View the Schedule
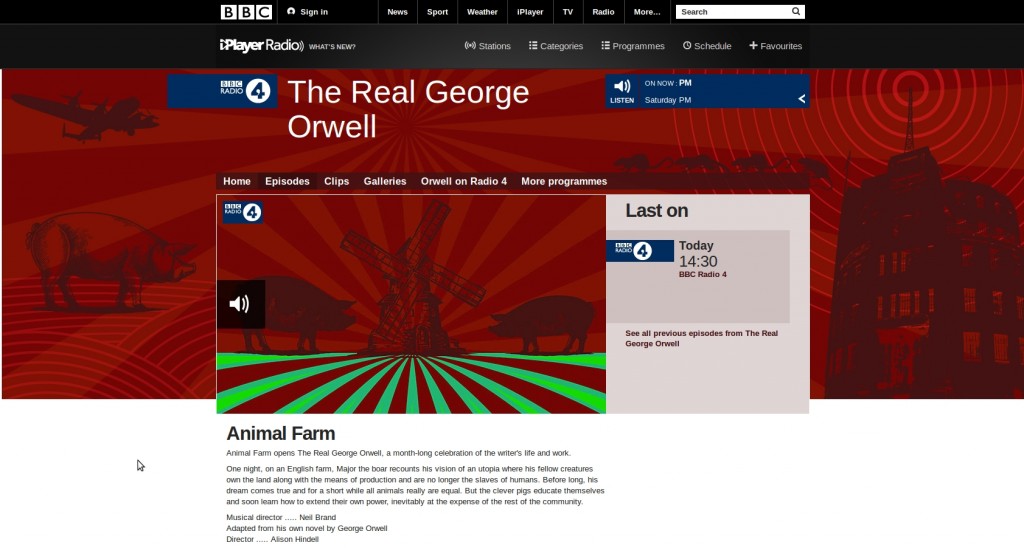 [x=707, y=46]
